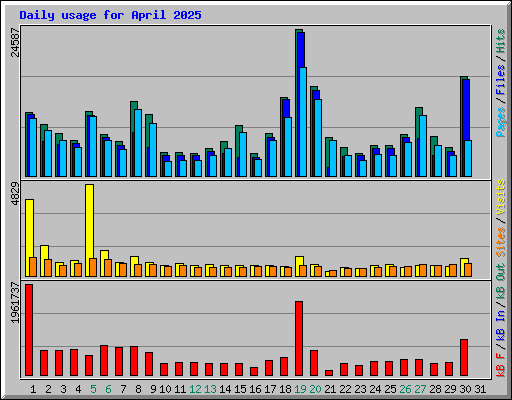Click the Pages legend label
Viewport: 512px width, 400px height.
click(501, 122)
